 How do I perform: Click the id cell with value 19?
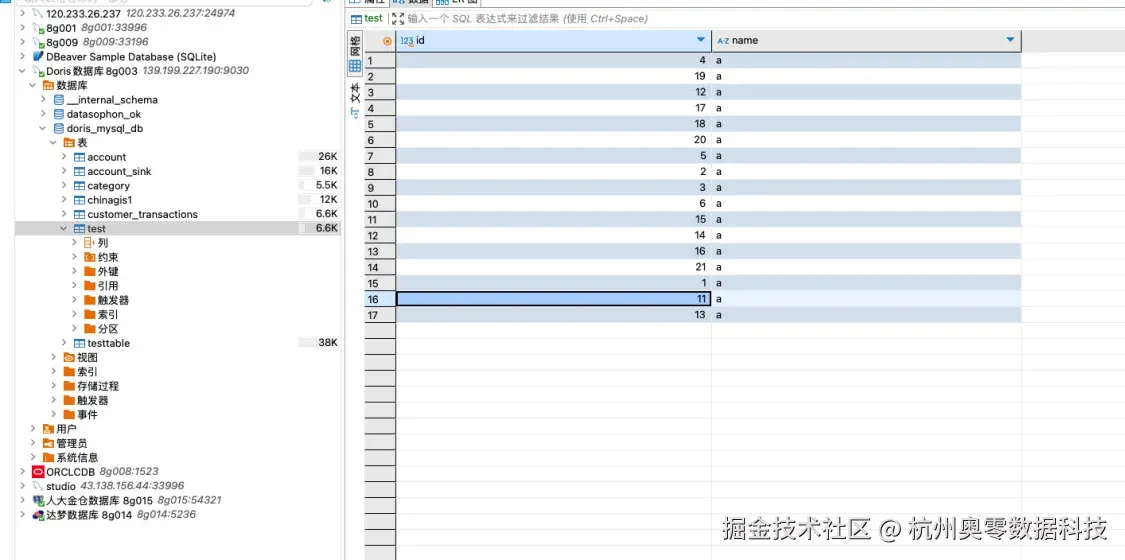tap(553, 76)
